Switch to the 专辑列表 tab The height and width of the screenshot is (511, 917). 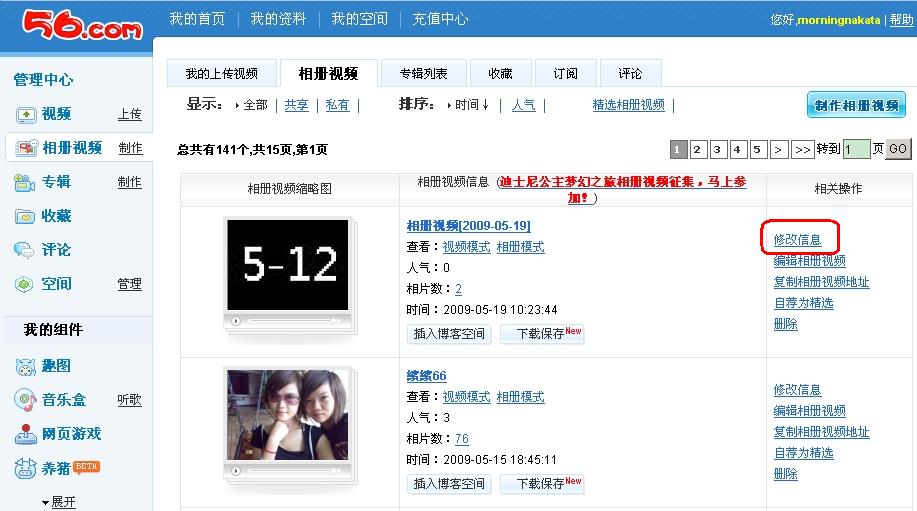pyautogui.click(x=423, y=74)
